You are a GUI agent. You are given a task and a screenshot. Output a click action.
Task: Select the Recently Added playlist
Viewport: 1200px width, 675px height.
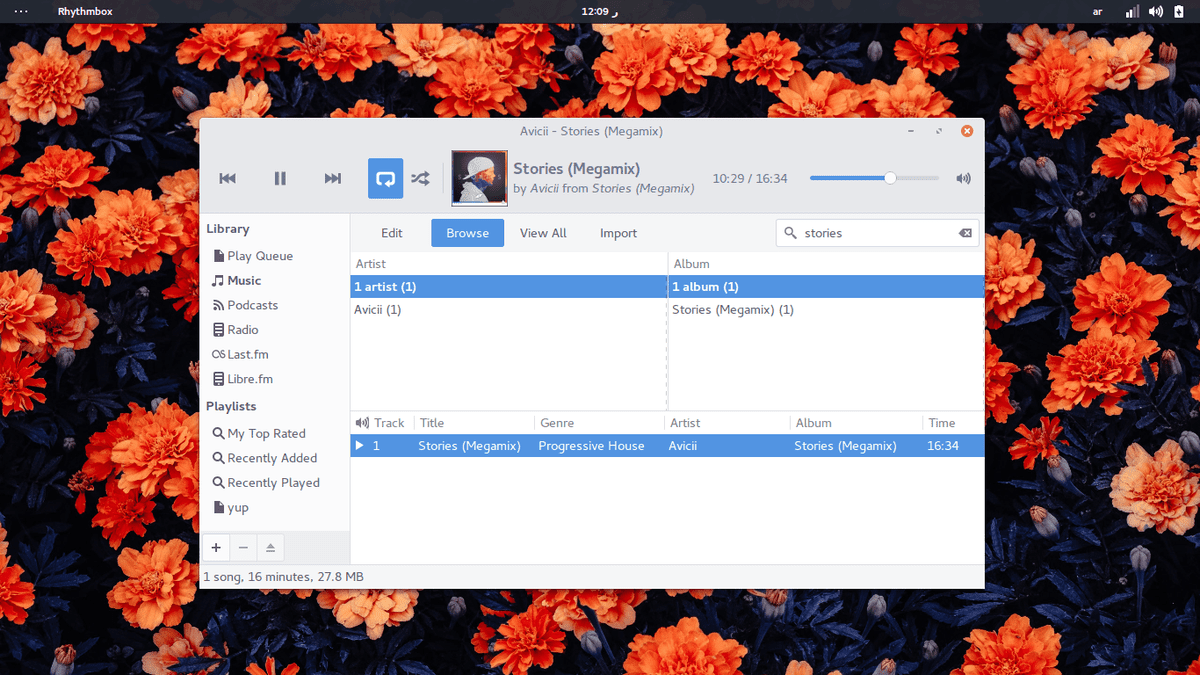coord(271,458)
